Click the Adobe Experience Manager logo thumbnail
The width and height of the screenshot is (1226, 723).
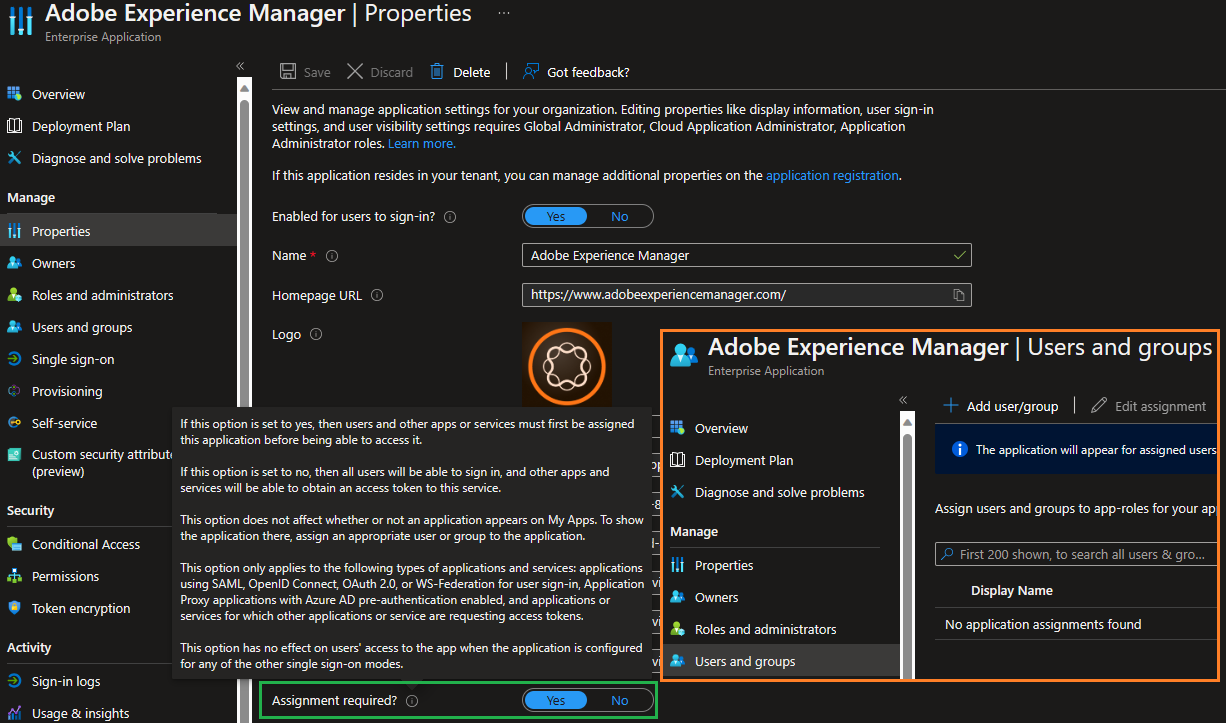tap(567, 365)
